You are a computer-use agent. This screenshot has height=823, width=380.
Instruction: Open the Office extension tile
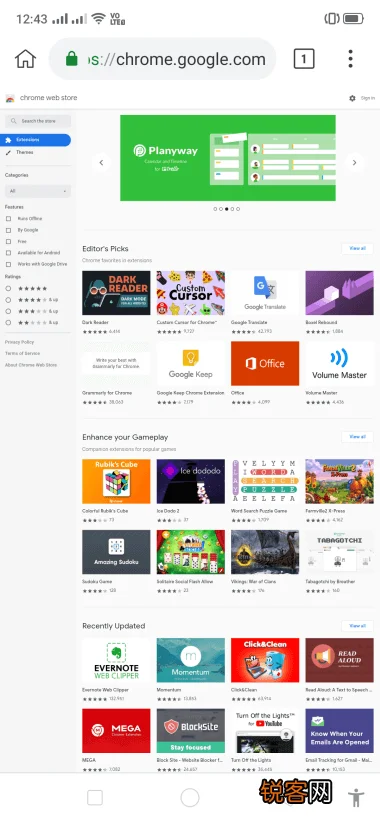point(265,364)
